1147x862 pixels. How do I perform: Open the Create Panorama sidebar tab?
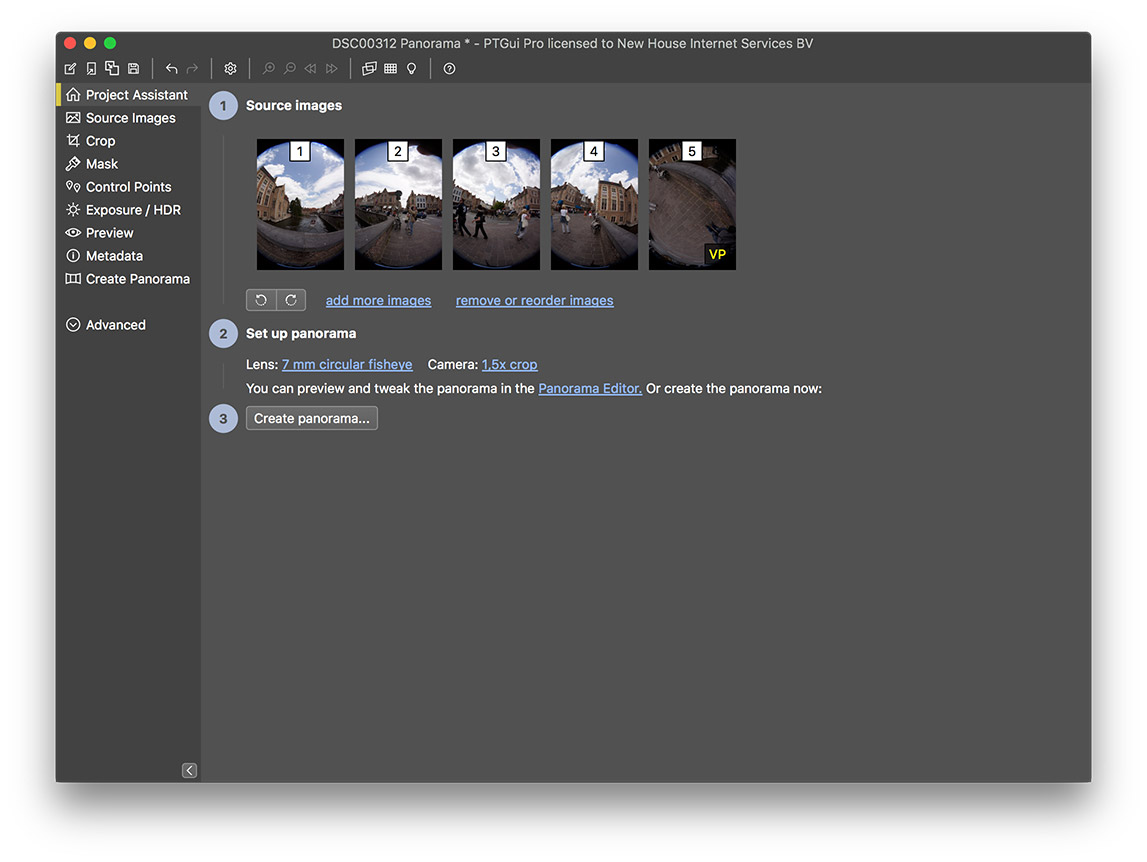[x=127, y=279]
